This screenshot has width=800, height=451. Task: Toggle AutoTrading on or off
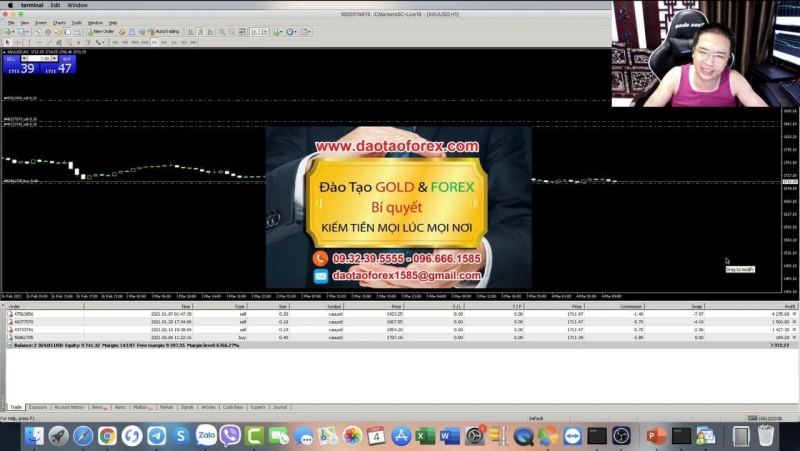tap(164, 32)
